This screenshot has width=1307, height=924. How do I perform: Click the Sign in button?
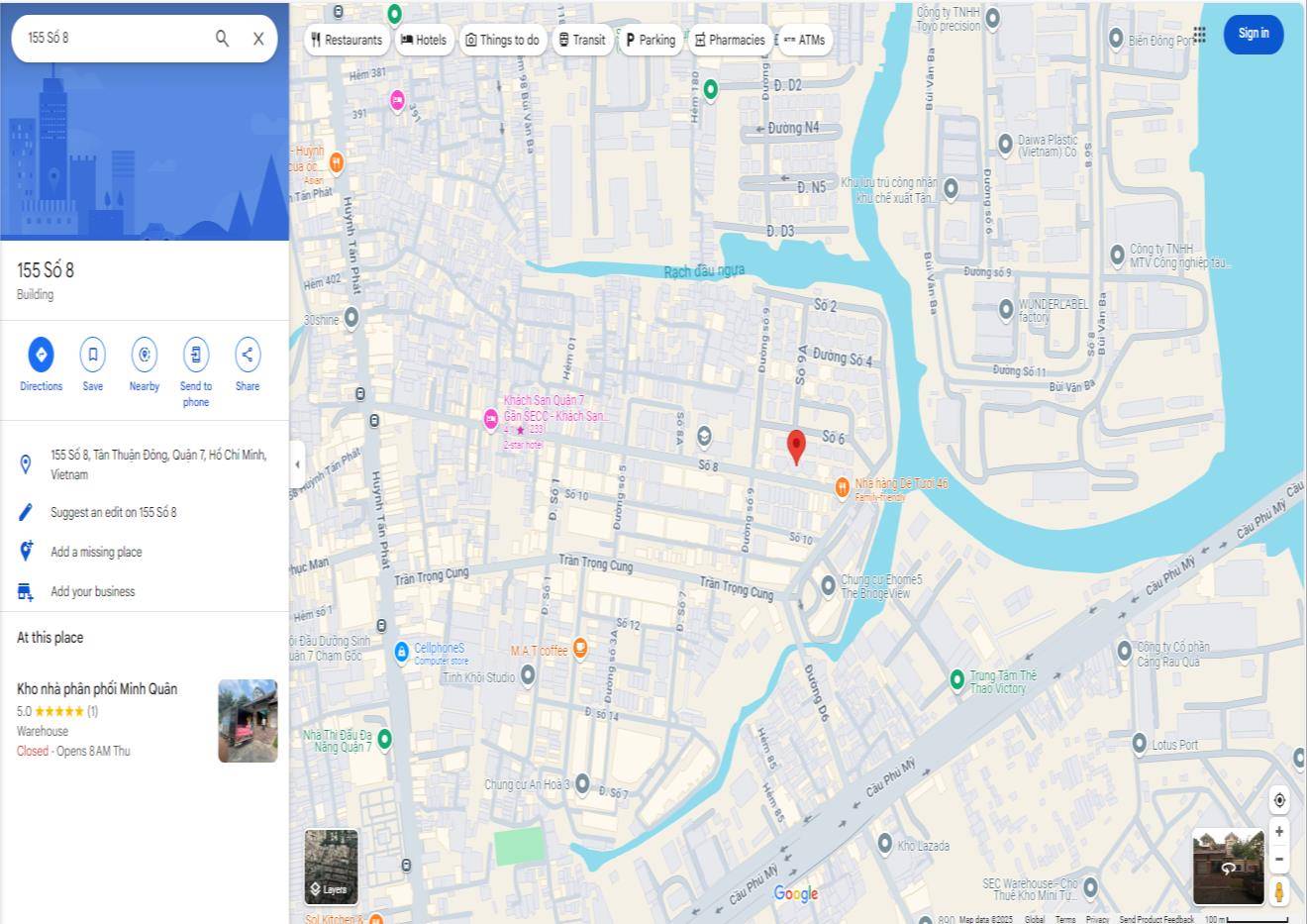coord(1253,34)
